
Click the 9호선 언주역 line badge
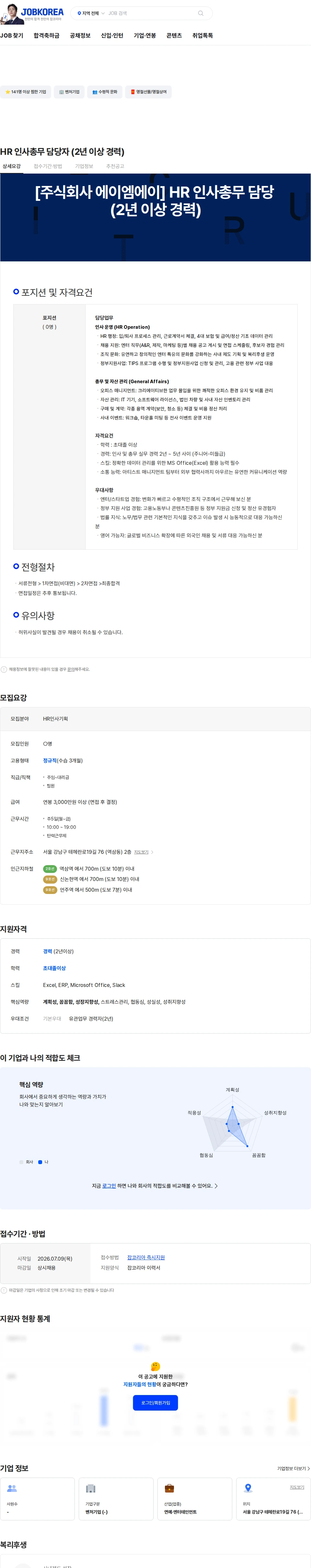[50, 890]
